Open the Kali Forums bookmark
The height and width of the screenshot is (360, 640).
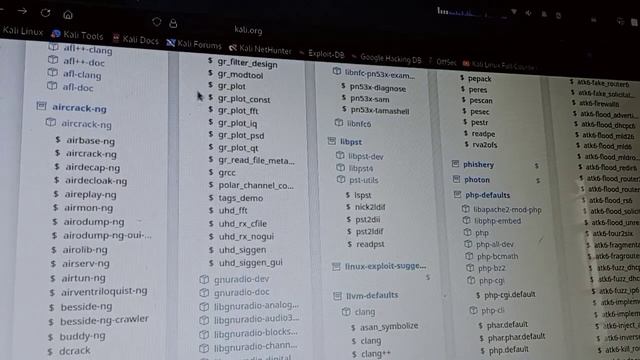(x=194, y=44)
